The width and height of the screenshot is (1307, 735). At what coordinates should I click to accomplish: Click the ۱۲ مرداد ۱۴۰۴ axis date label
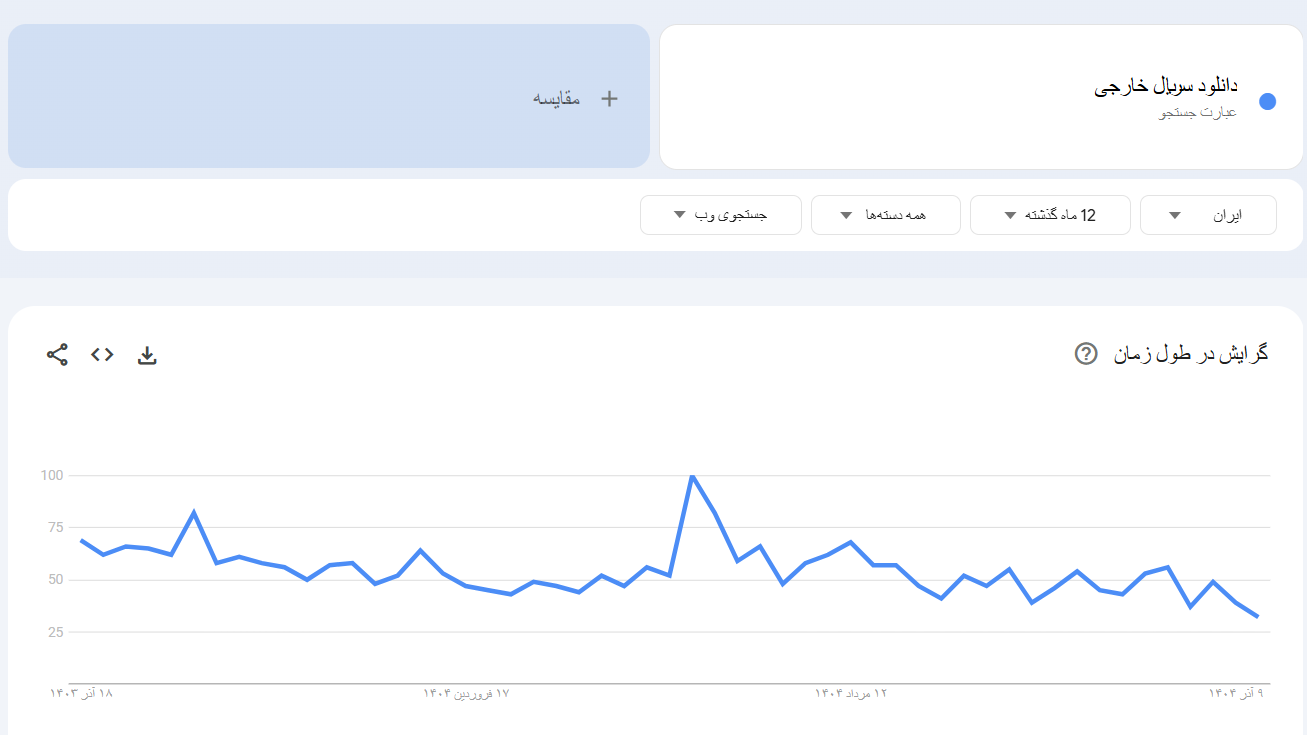click(x=851, y=692)
